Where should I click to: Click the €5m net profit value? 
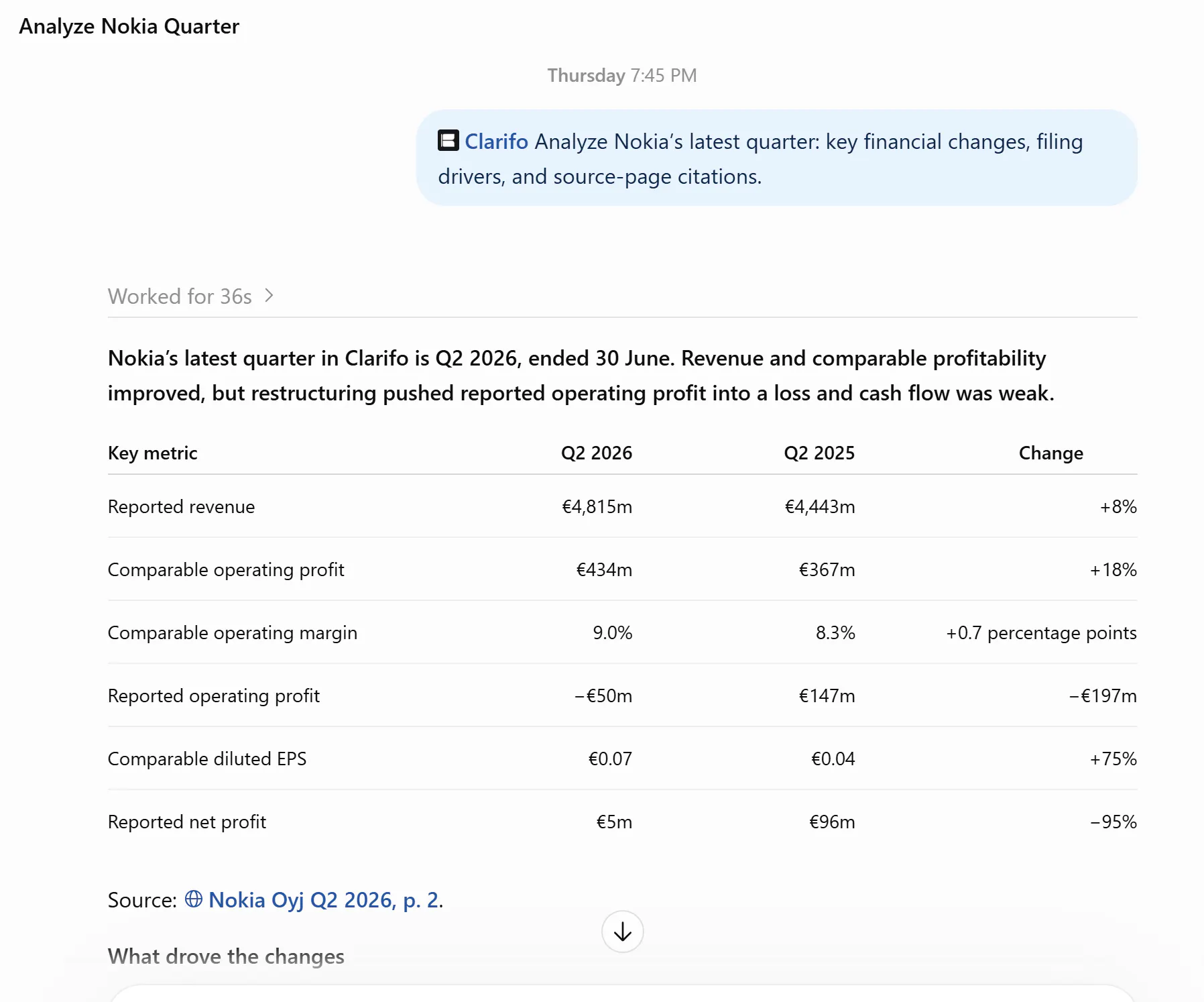(614, 822)
